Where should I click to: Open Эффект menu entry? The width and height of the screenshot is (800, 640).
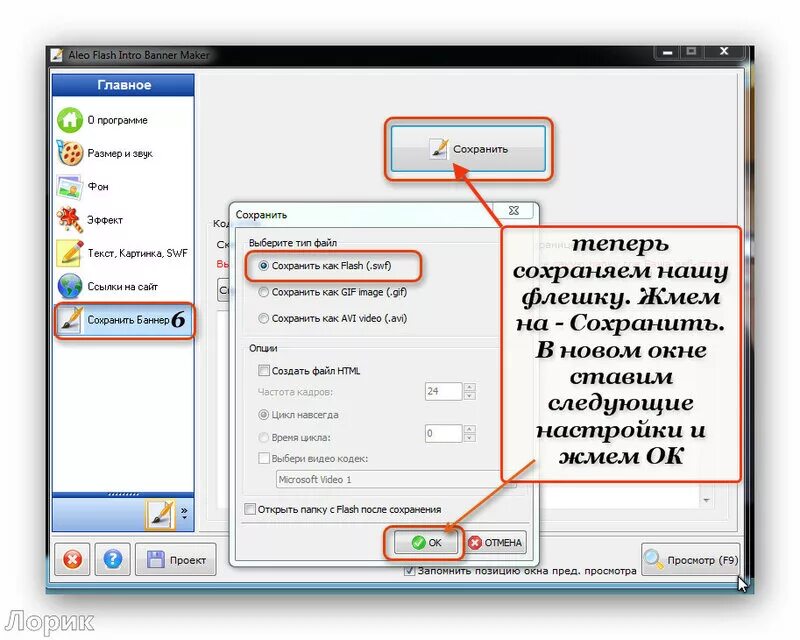click(x=105, y=220)
